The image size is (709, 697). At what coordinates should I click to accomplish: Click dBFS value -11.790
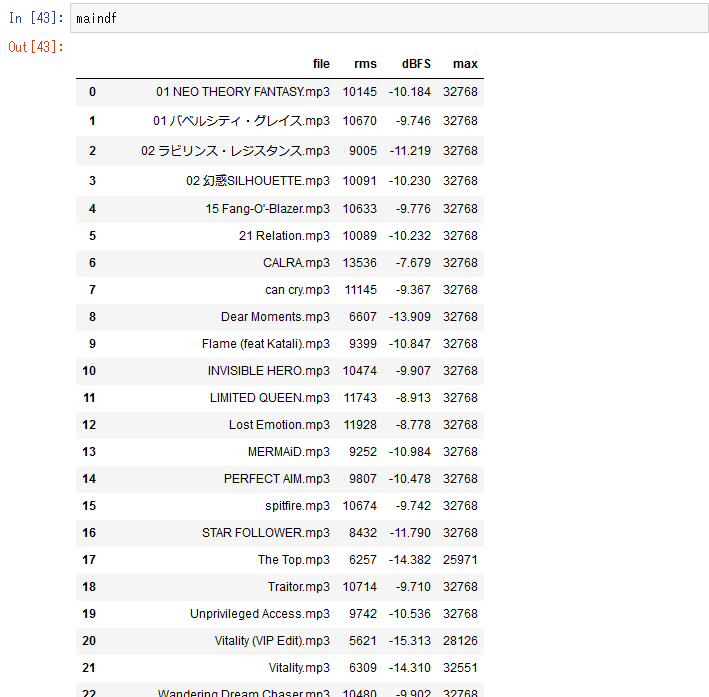pos(410,533)
